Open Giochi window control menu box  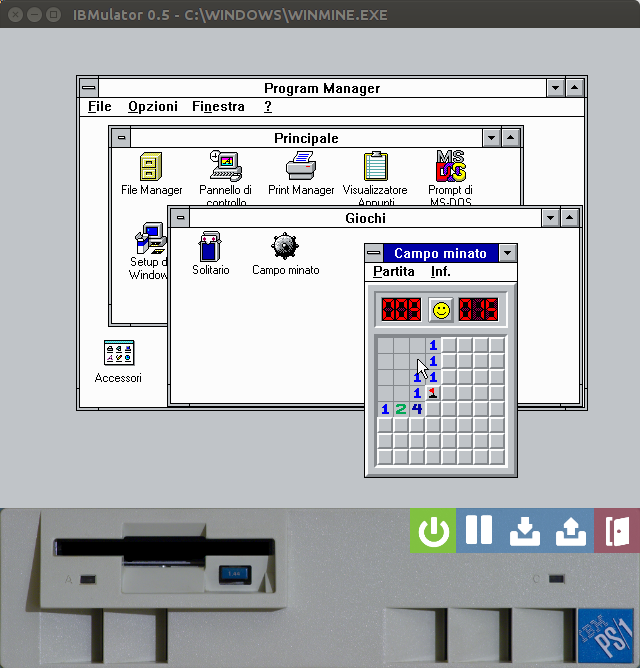(180, 218)
